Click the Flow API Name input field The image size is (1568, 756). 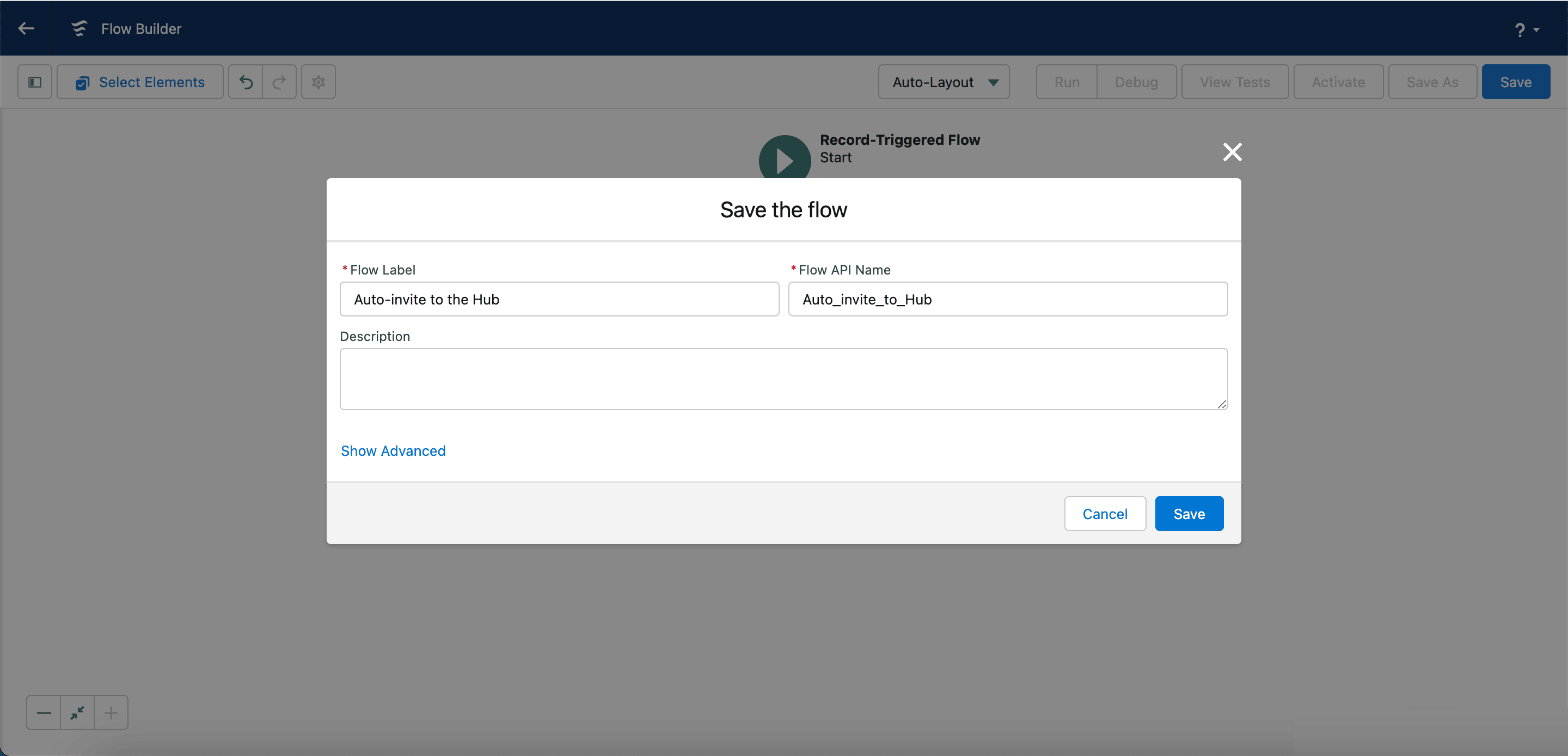pos(1007,299)
